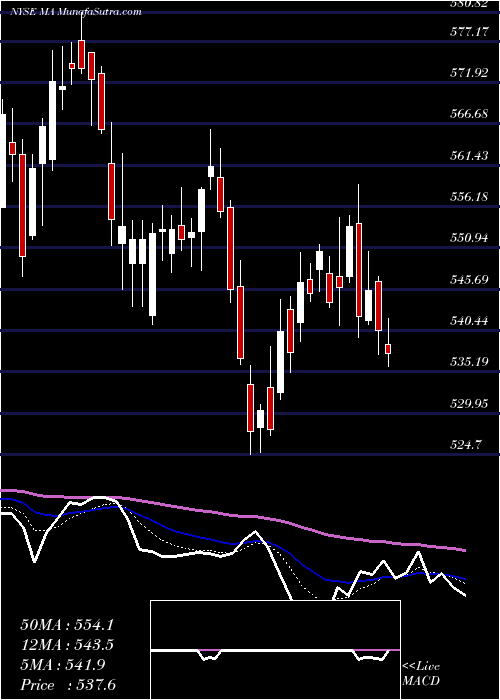This screenshot has width=500, height=700.
Task: Select the 524.7 price axis label
Action: click(465, 445)
